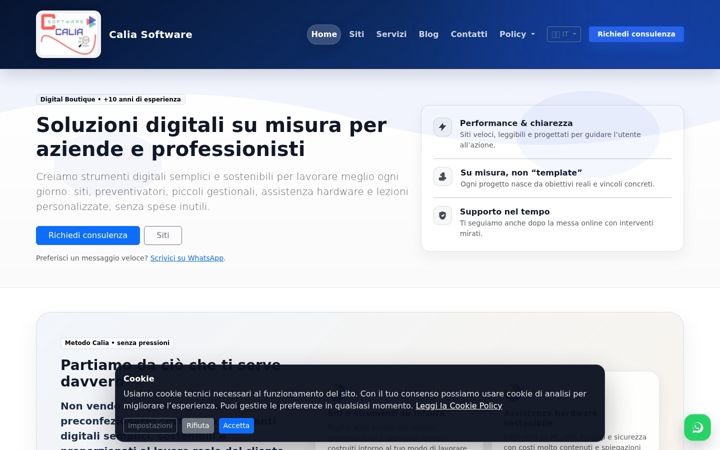Open cookie Impostazioni settings
The height and width of the screenshot is (450, 720).
pos(150,426)
